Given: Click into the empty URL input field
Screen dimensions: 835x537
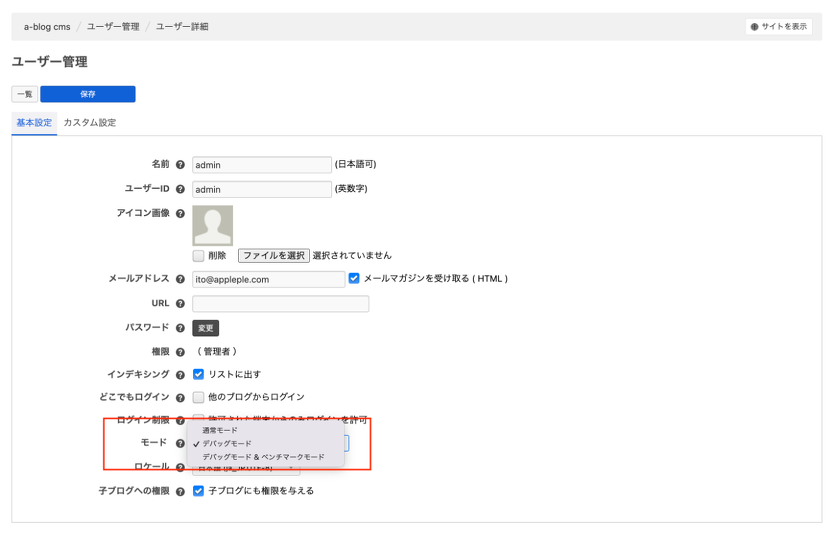Looking at the screenshot, I should [280, 304].
